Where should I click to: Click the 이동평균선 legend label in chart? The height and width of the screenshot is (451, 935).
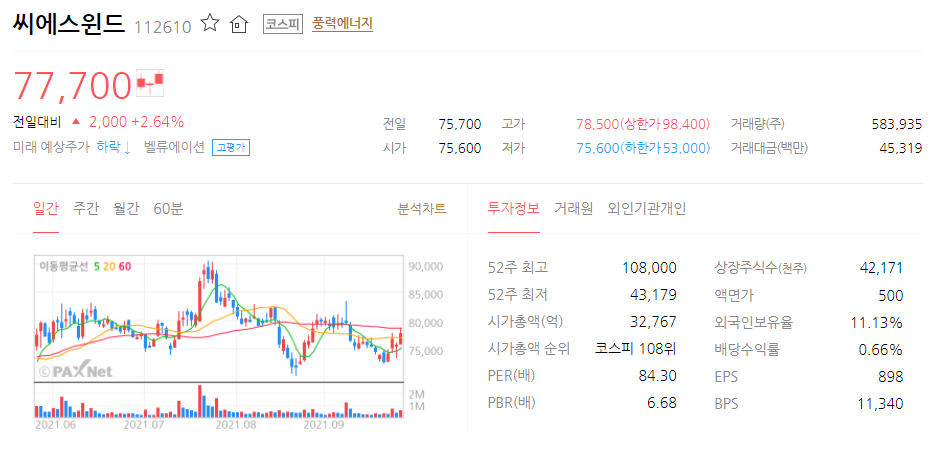click(x=63, y=266)
